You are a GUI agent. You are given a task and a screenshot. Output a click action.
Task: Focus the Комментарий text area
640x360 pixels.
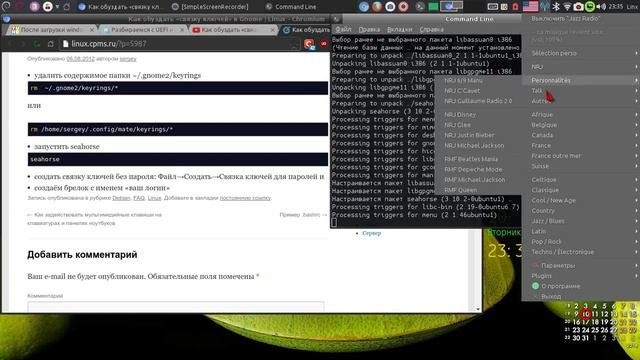click(x=176, y=307)
